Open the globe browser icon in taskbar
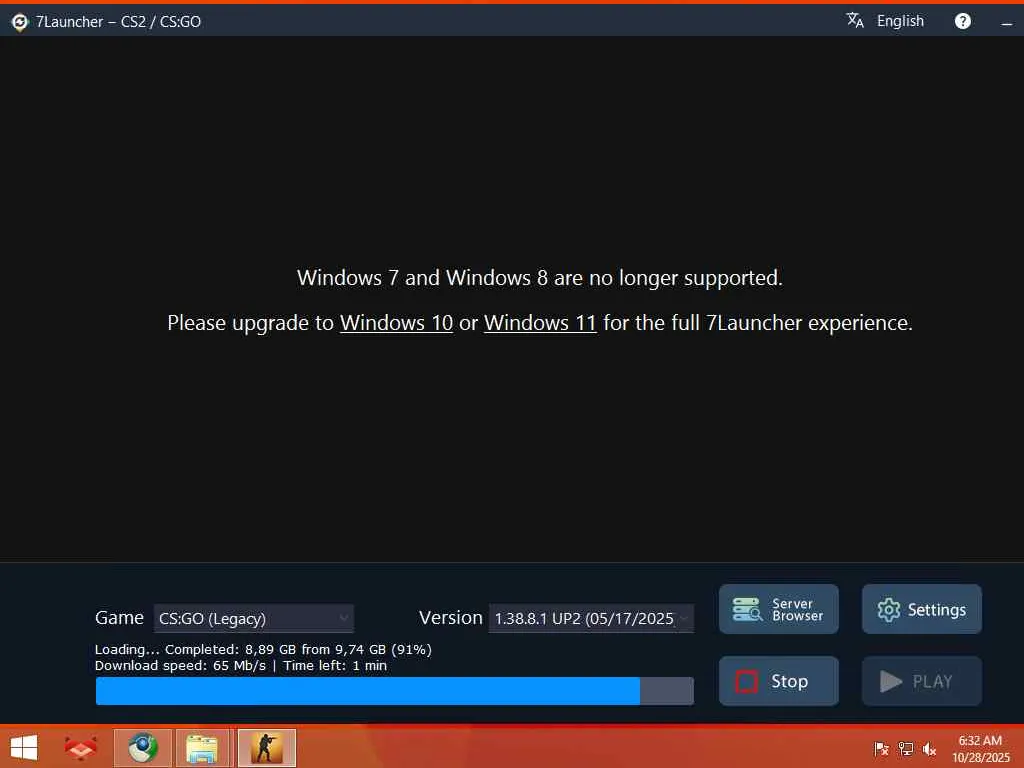This screenshot has width=1024, height=768. point(143,748)
